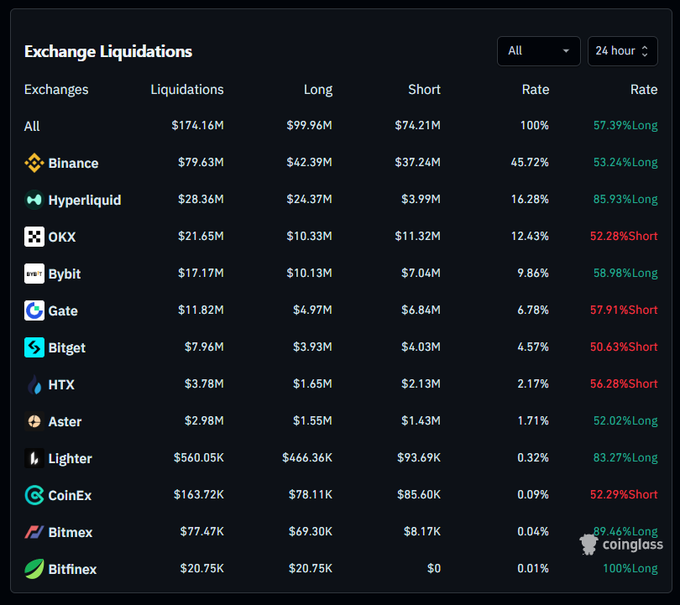Viewport: 680px width, 605px height.
Task: Click Lighter liquidations value $560.05K
Action: [x=199, y=457]
